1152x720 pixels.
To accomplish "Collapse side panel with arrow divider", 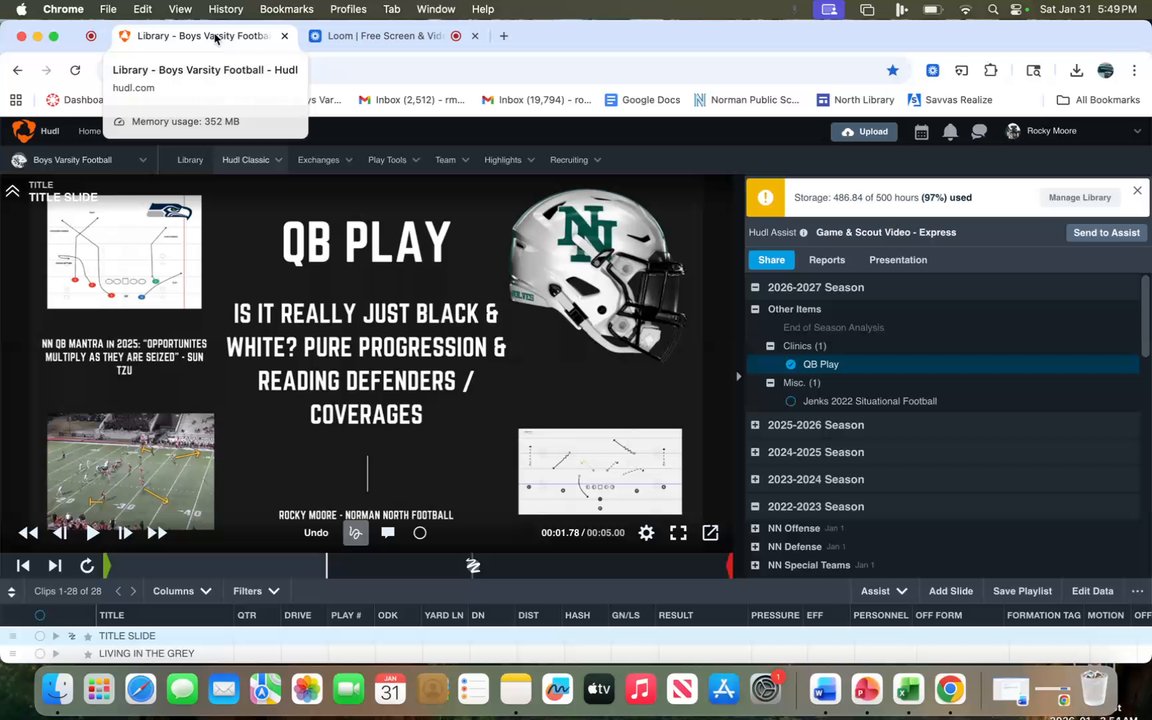I will coord(738,376).
